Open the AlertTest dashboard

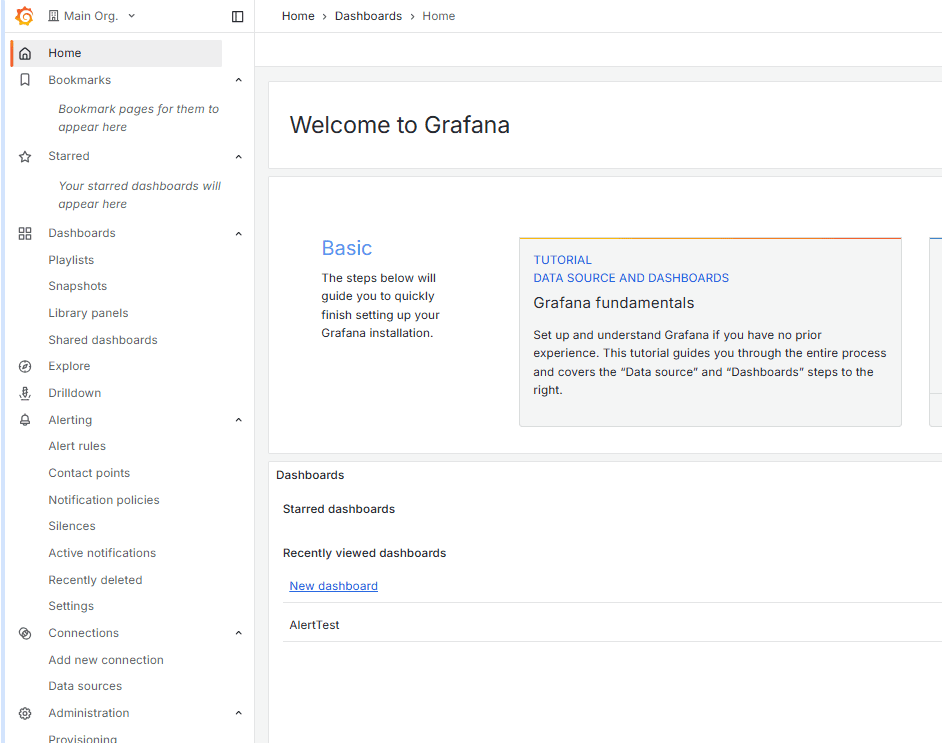314,625
